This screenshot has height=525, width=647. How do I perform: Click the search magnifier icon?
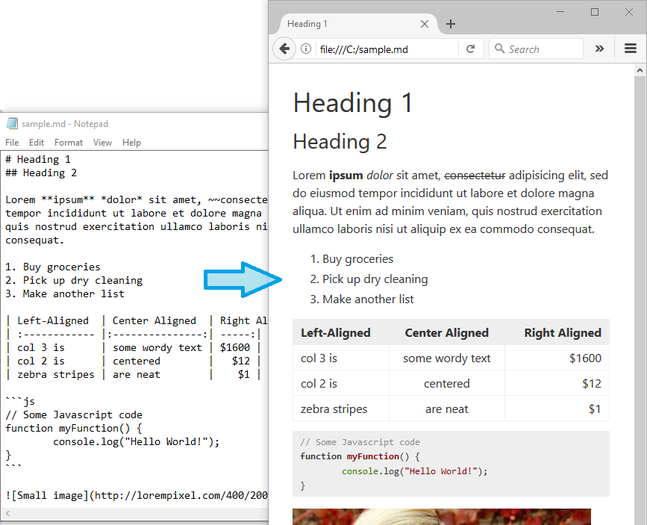coord(498,49)
